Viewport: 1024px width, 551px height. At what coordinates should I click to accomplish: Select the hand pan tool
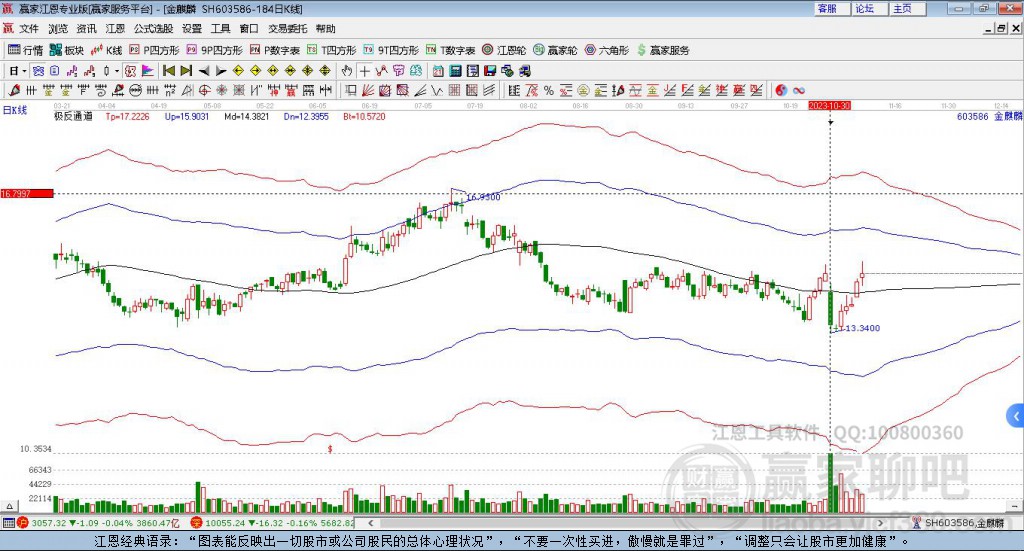pyautogui.click(x=347, y=71)
